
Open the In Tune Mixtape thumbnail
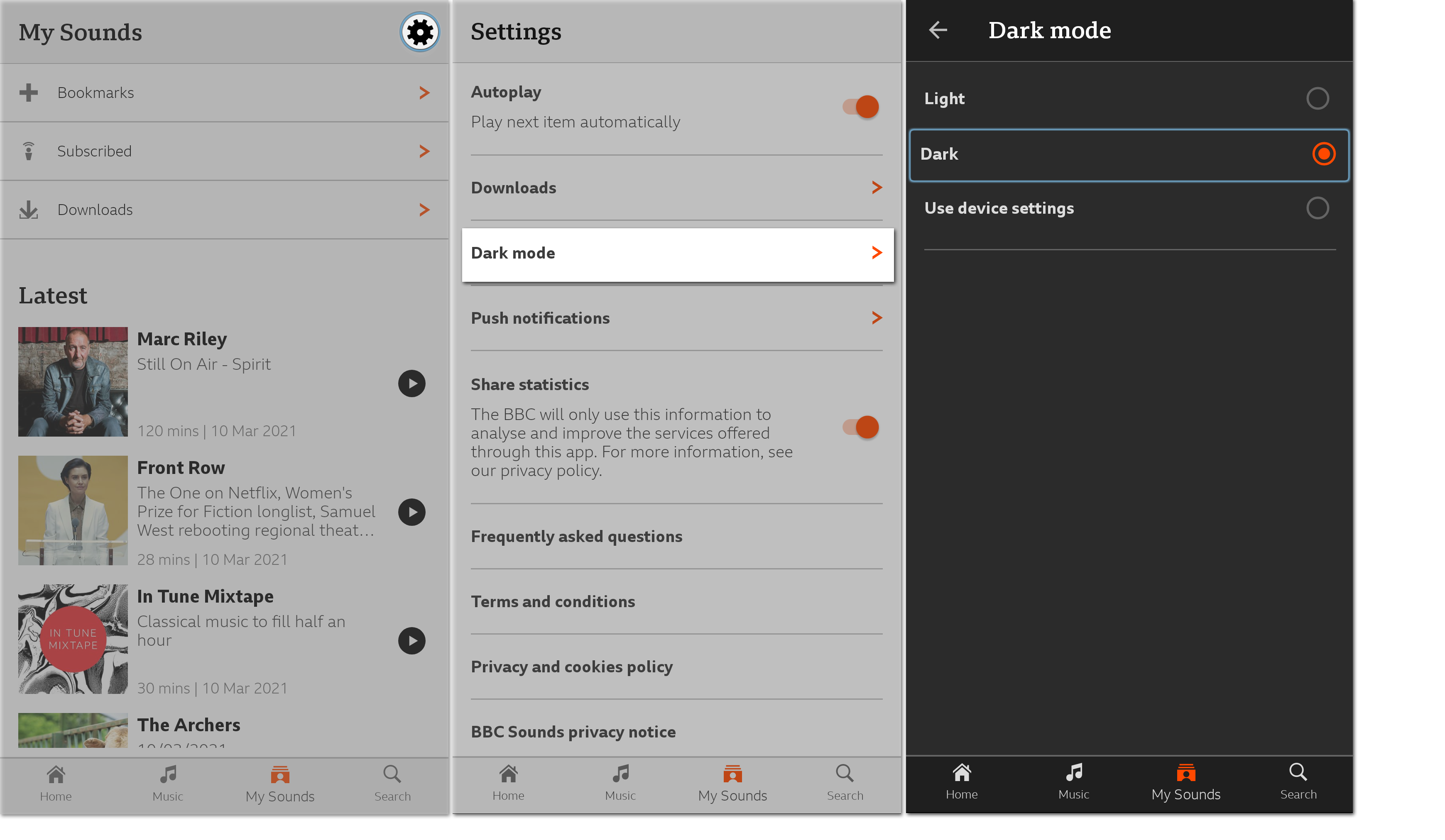[x=73, y=639]
